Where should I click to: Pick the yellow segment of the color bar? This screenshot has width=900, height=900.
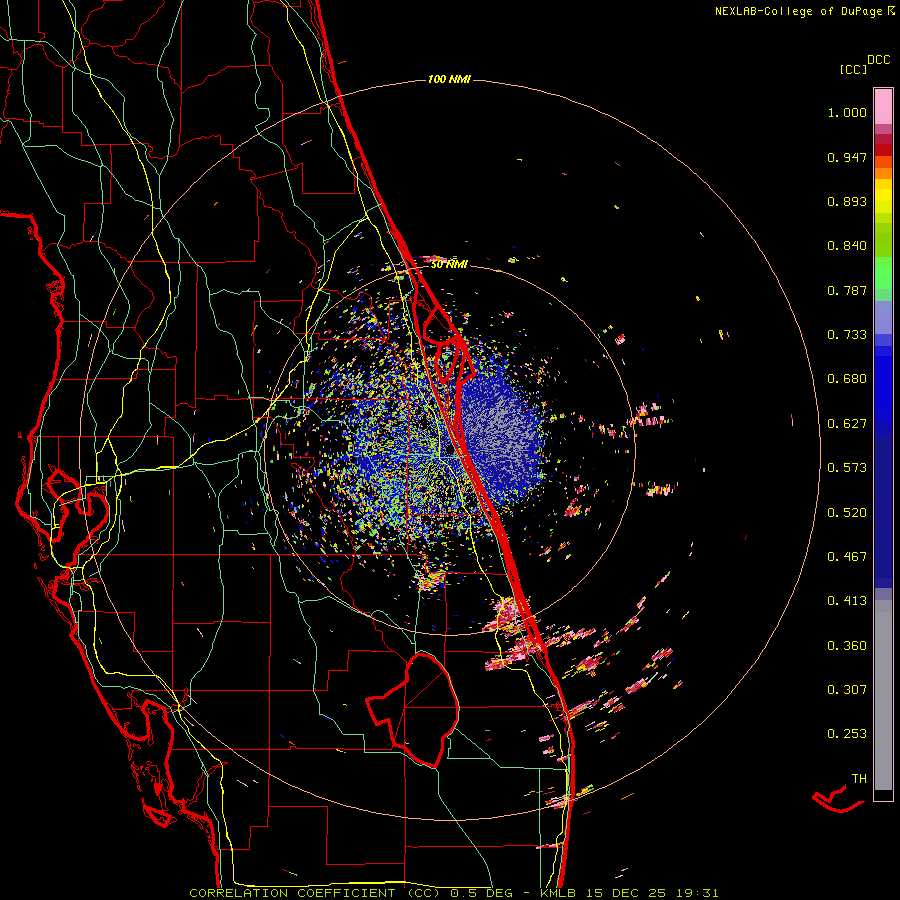coord(883,196)
